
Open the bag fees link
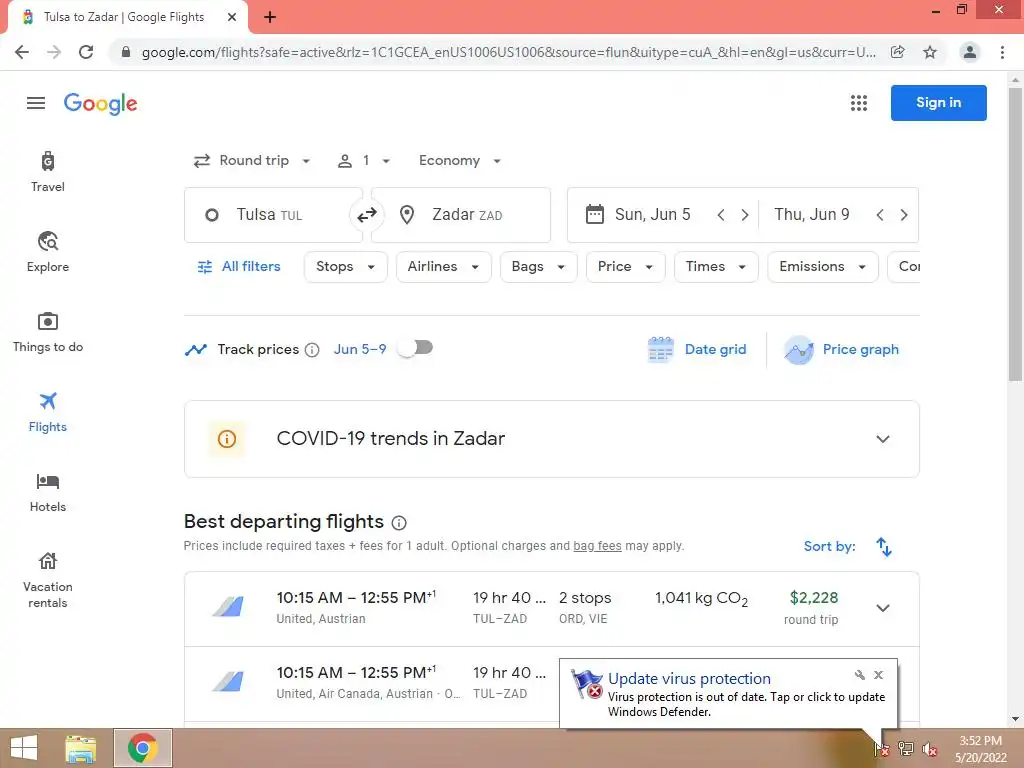pyautogui.click(x=597, y=546)
